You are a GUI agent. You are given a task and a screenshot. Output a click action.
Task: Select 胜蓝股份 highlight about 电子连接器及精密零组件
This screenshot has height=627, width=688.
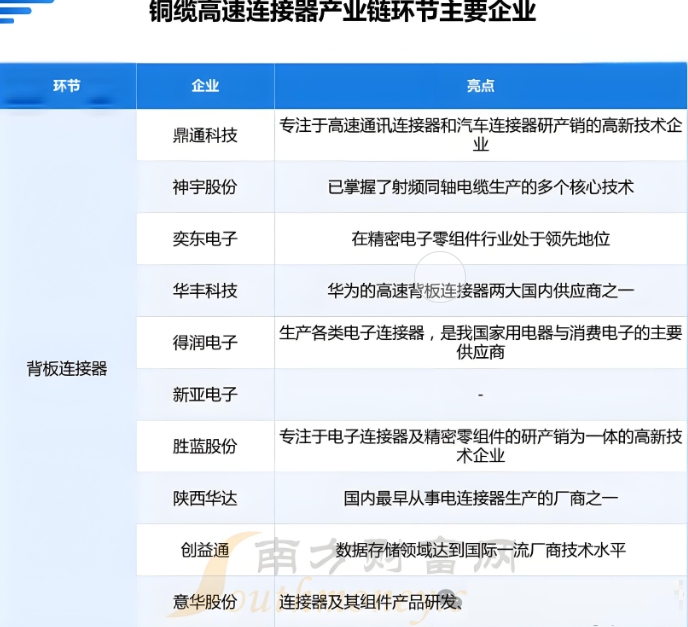pyautogui.click(x=480, y=446)
